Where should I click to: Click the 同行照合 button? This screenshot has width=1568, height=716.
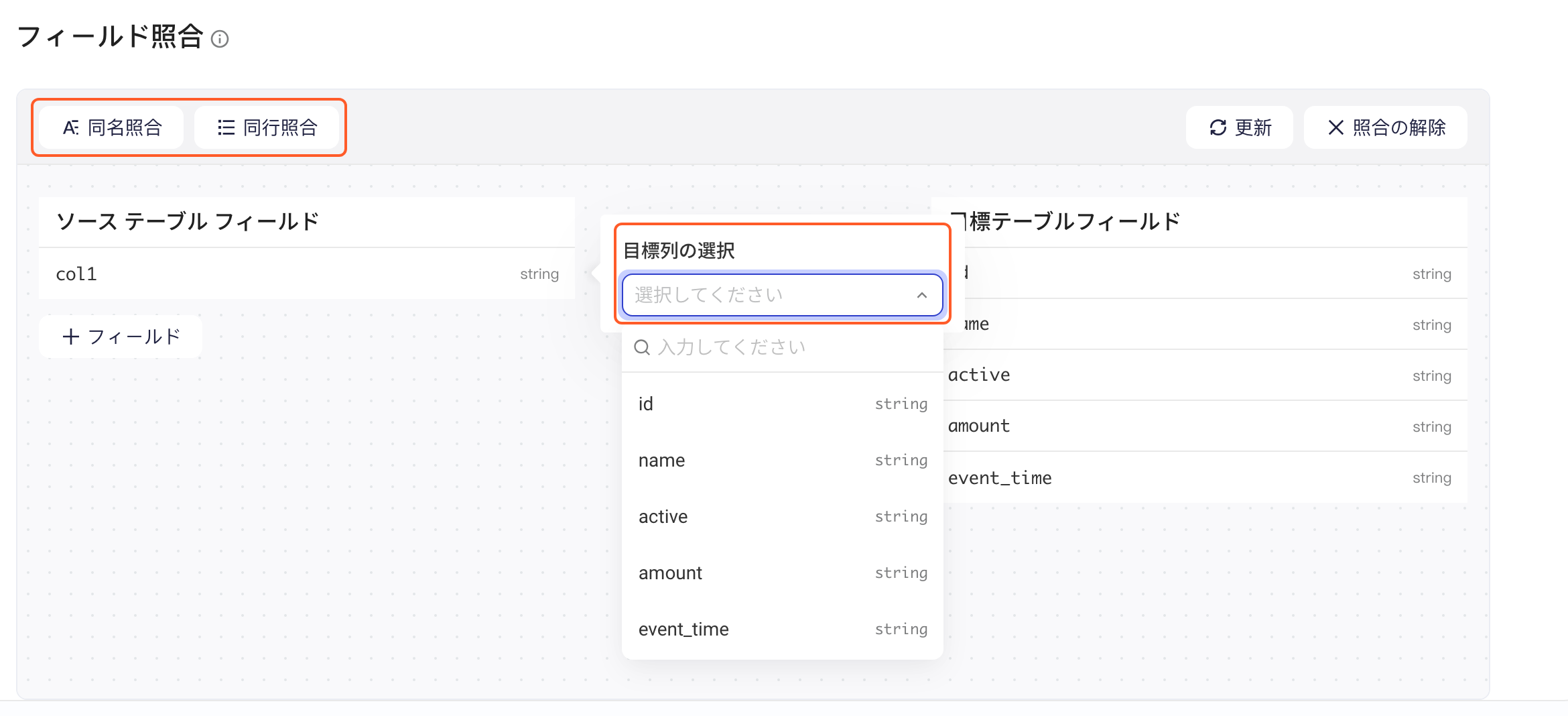(x=267, y=127)
